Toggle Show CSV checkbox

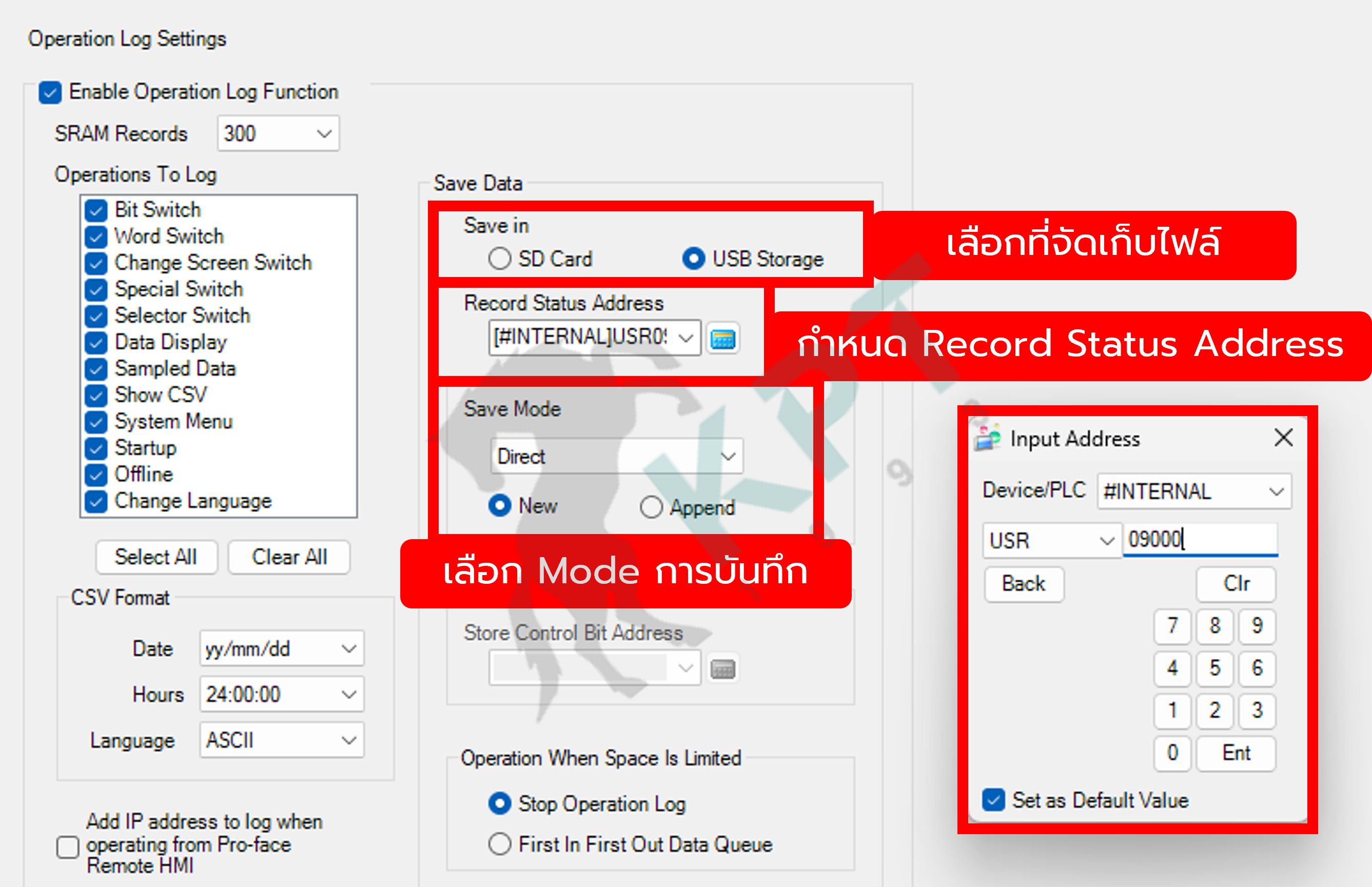[95, 396]
